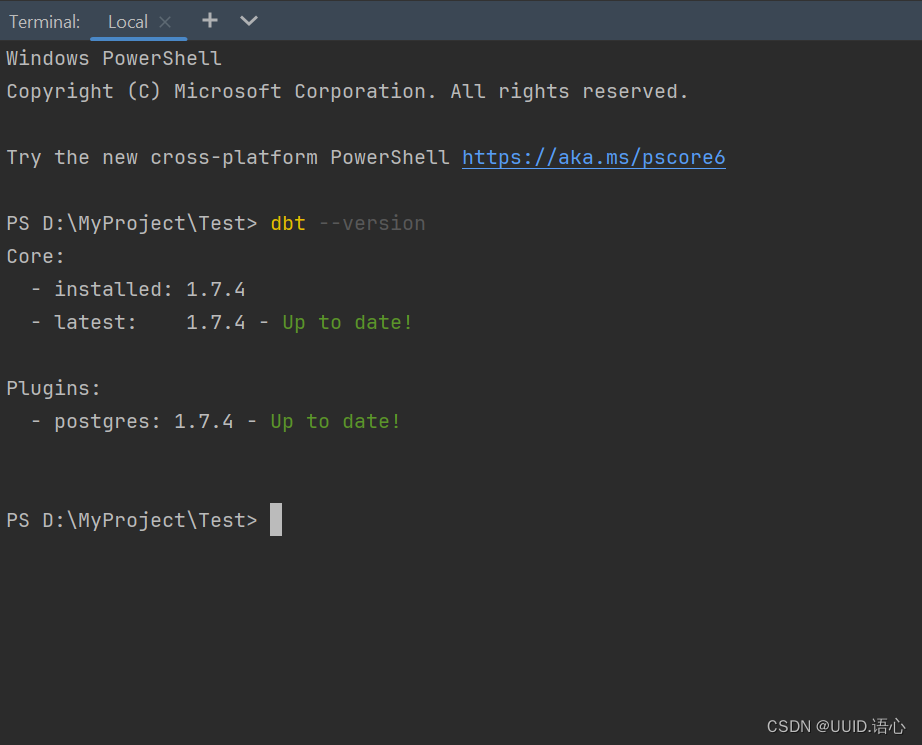The image size is (922, 745).
Task: Switch to the Local terminal tab
Action: [x=128, y=22]
